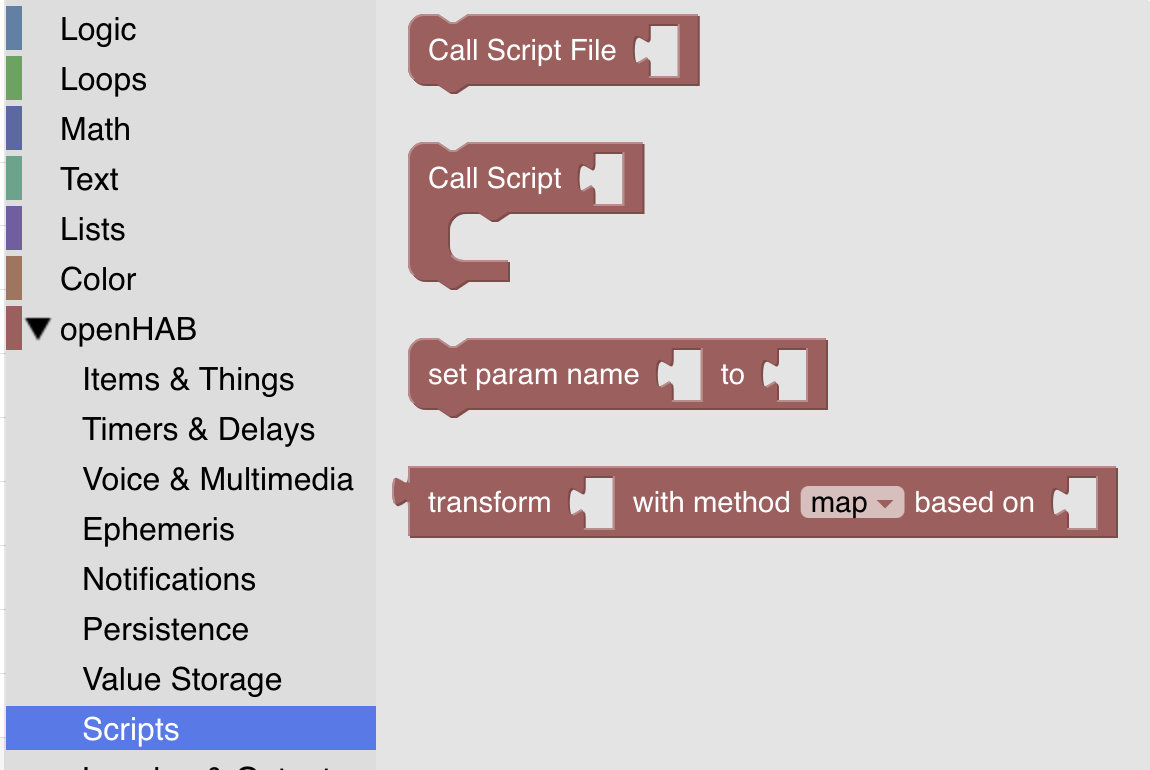Open the Items & Things category
Image resolution: width=1150 pixels, height=770 pixels.
click(x=188, y=379)
